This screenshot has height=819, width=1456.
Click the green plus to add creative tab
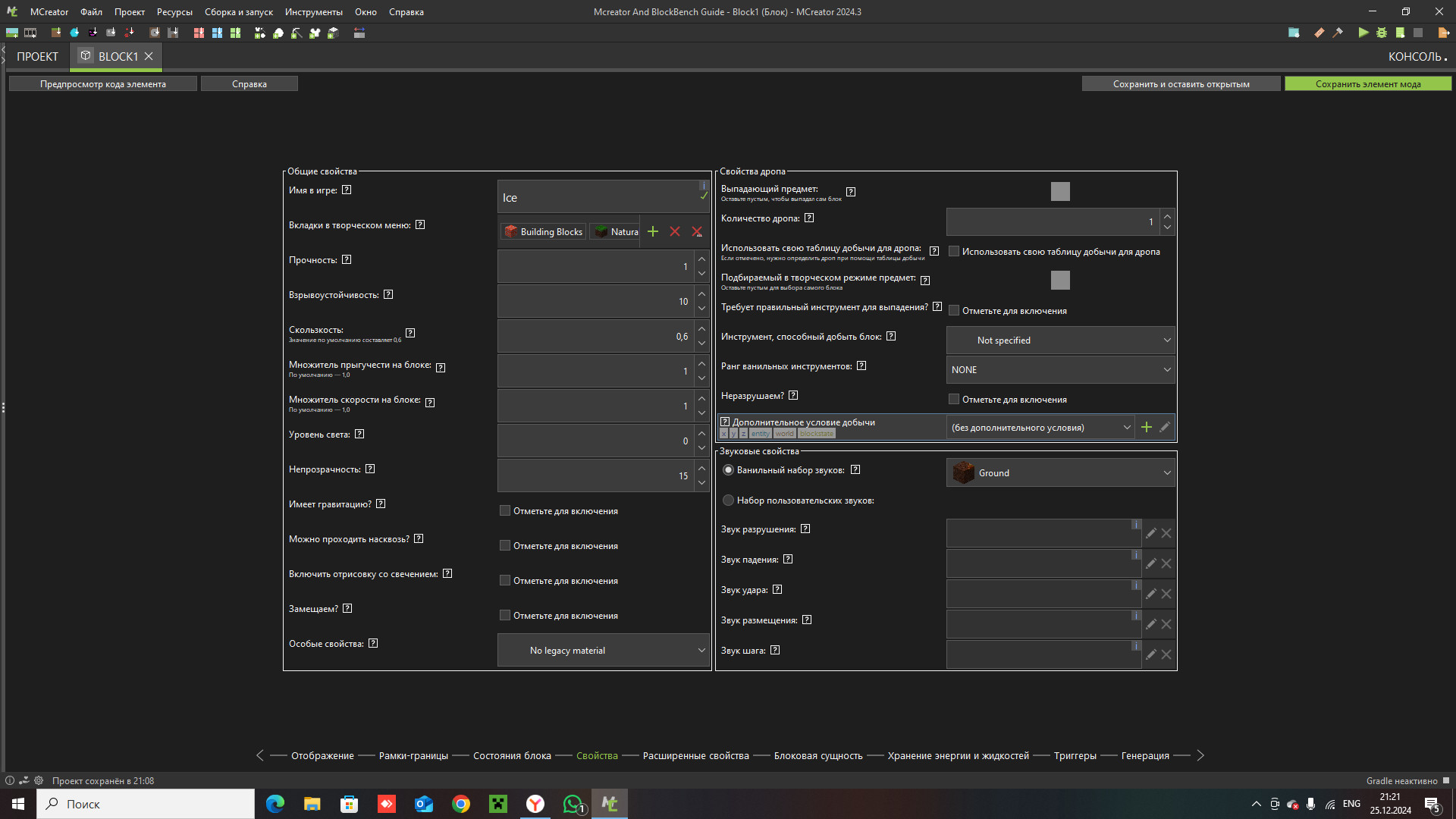(652, 231)
